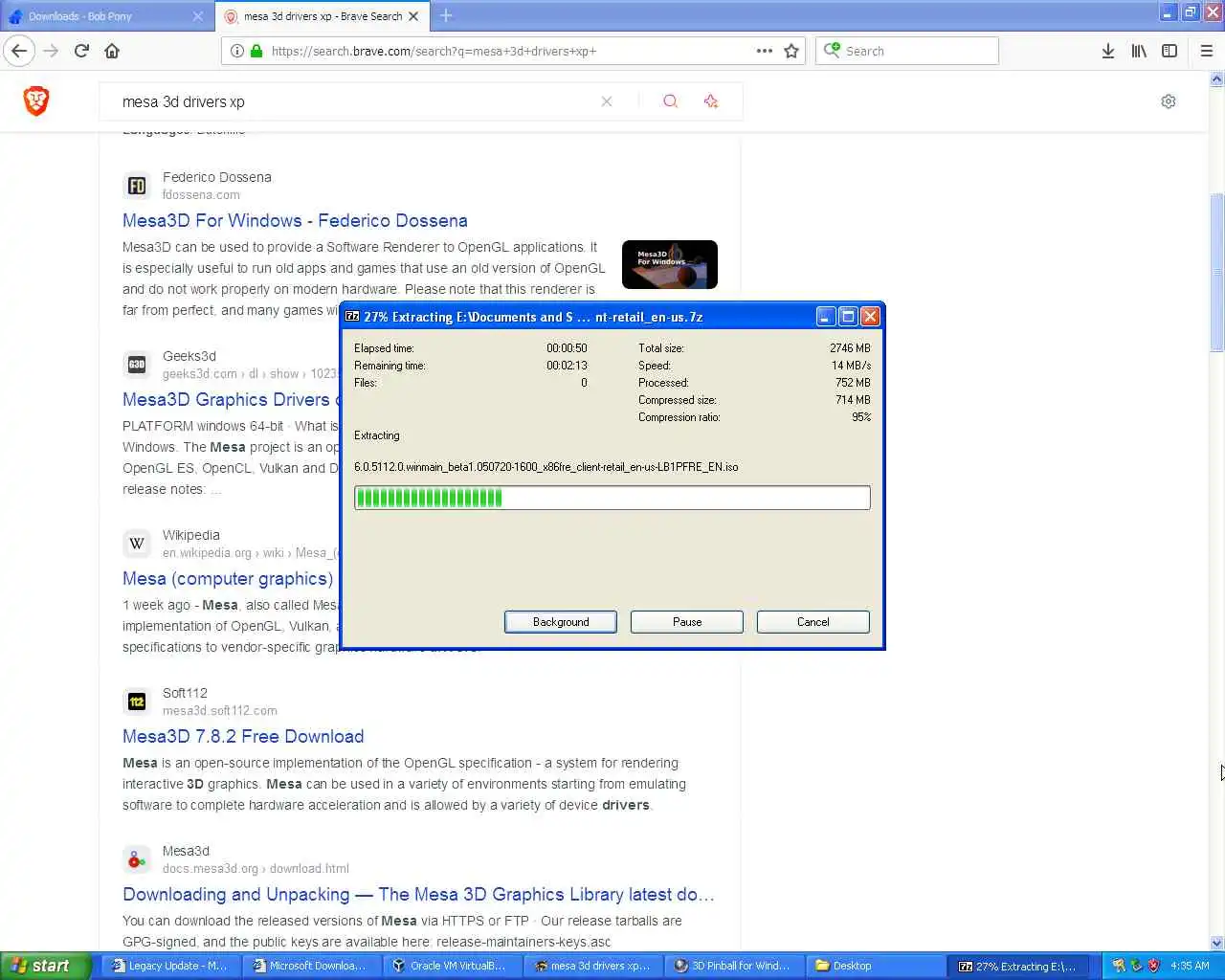Click the Soft112 favicon icon
1225x980 pixels.
[x=137, y=702]
